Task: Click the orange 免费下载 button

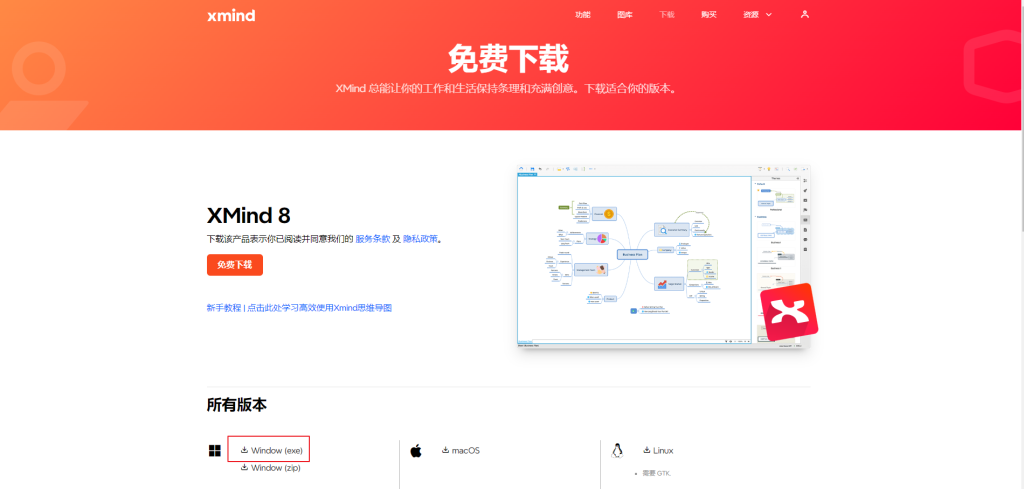Action: [x=235, y=265]
